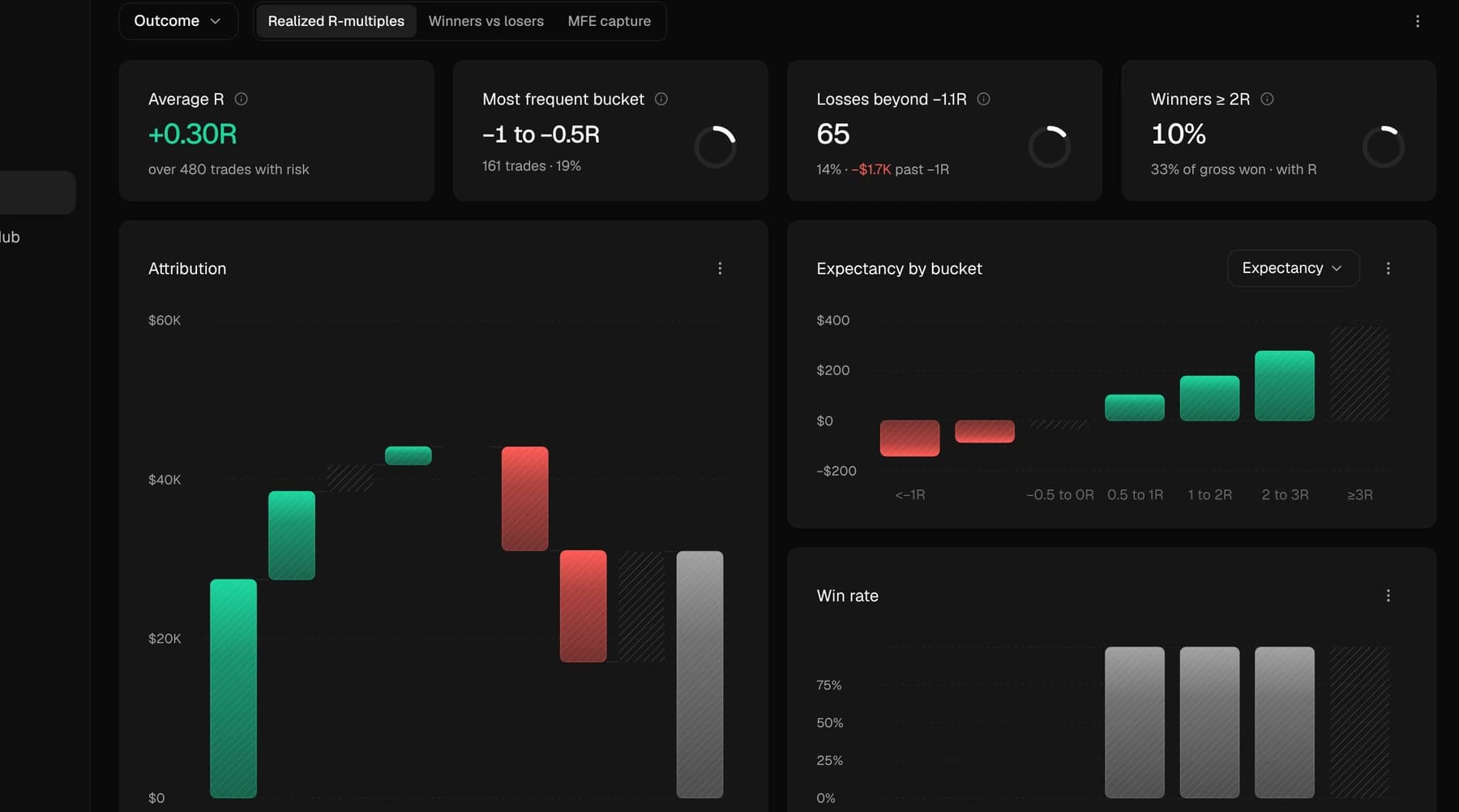Open Expectancy by bucket options menu
Image resolution: width=1459 pixels, height=812 pixels.
[x=1388, y=268]
